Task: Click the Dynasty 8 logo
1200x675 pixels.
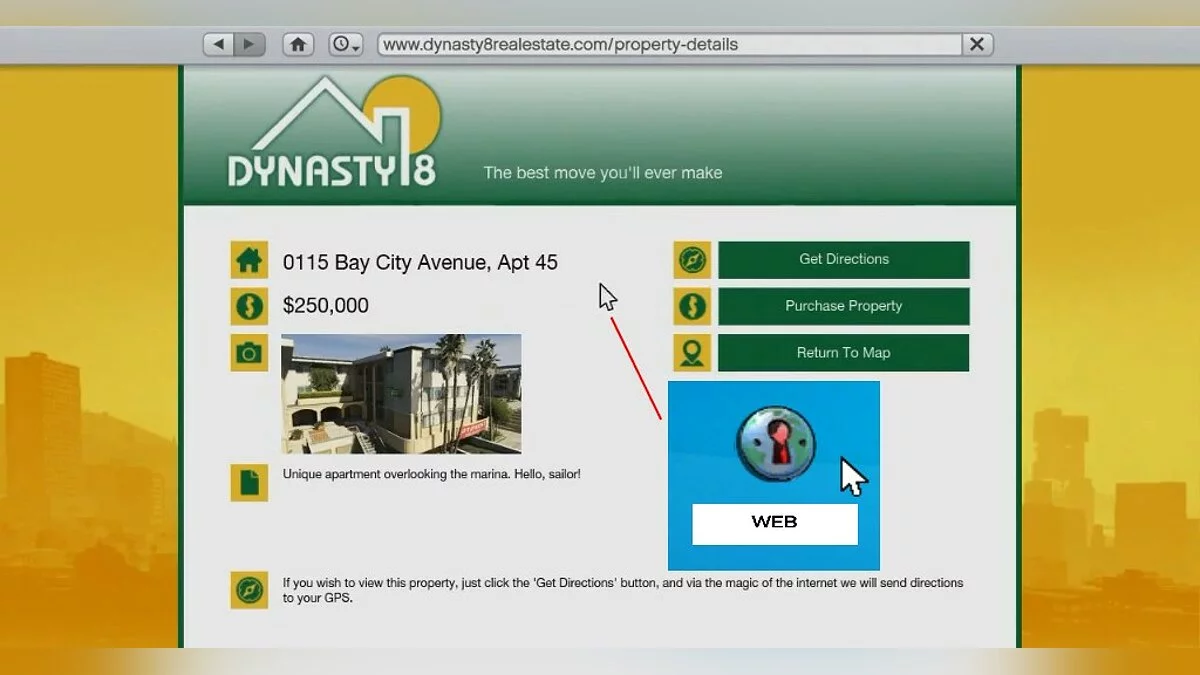Action: (334, 137)
